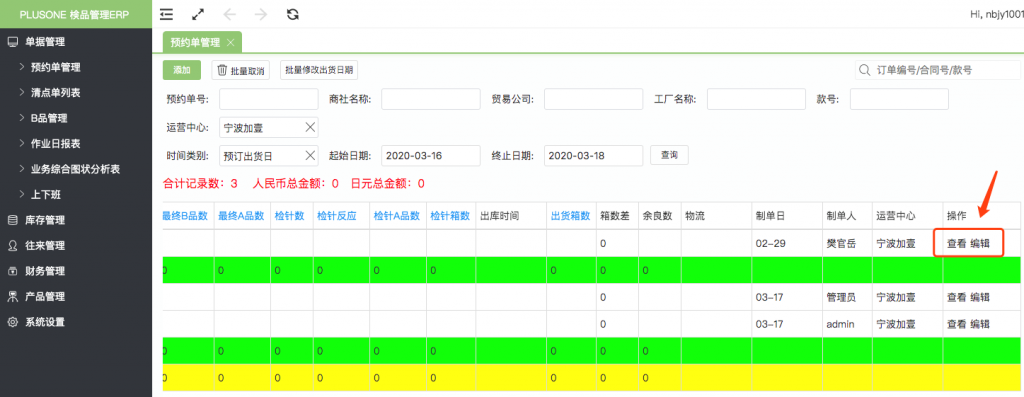Image resolution: width=1024 pixels, height=397 pixels.
Task: Click the 批量取消 button
Action: point(240,70)
